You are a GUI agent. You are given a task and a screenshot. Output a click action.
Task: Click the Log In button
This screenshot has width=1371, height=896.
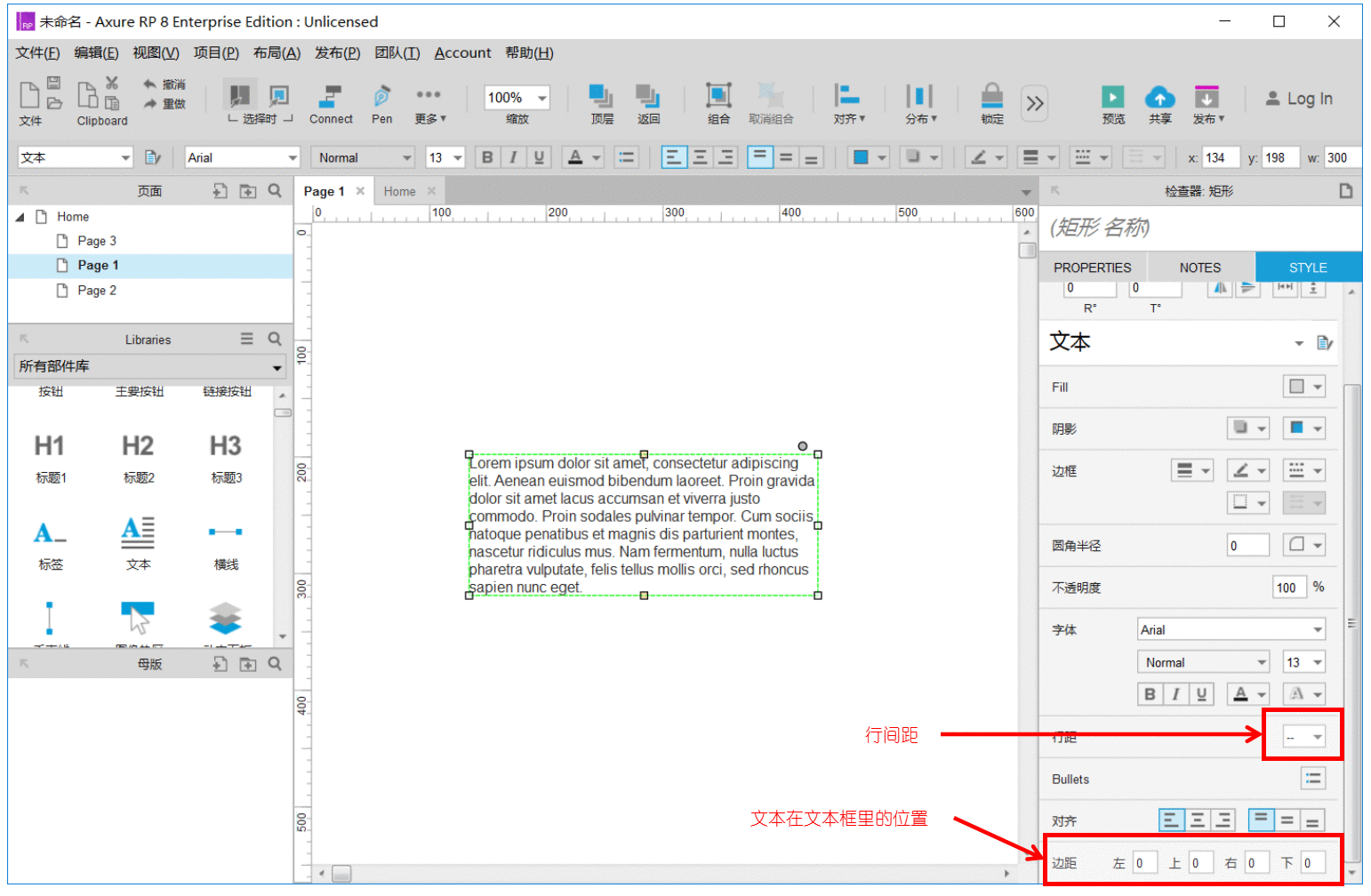pyautogui.click(x=1299, y=99)
